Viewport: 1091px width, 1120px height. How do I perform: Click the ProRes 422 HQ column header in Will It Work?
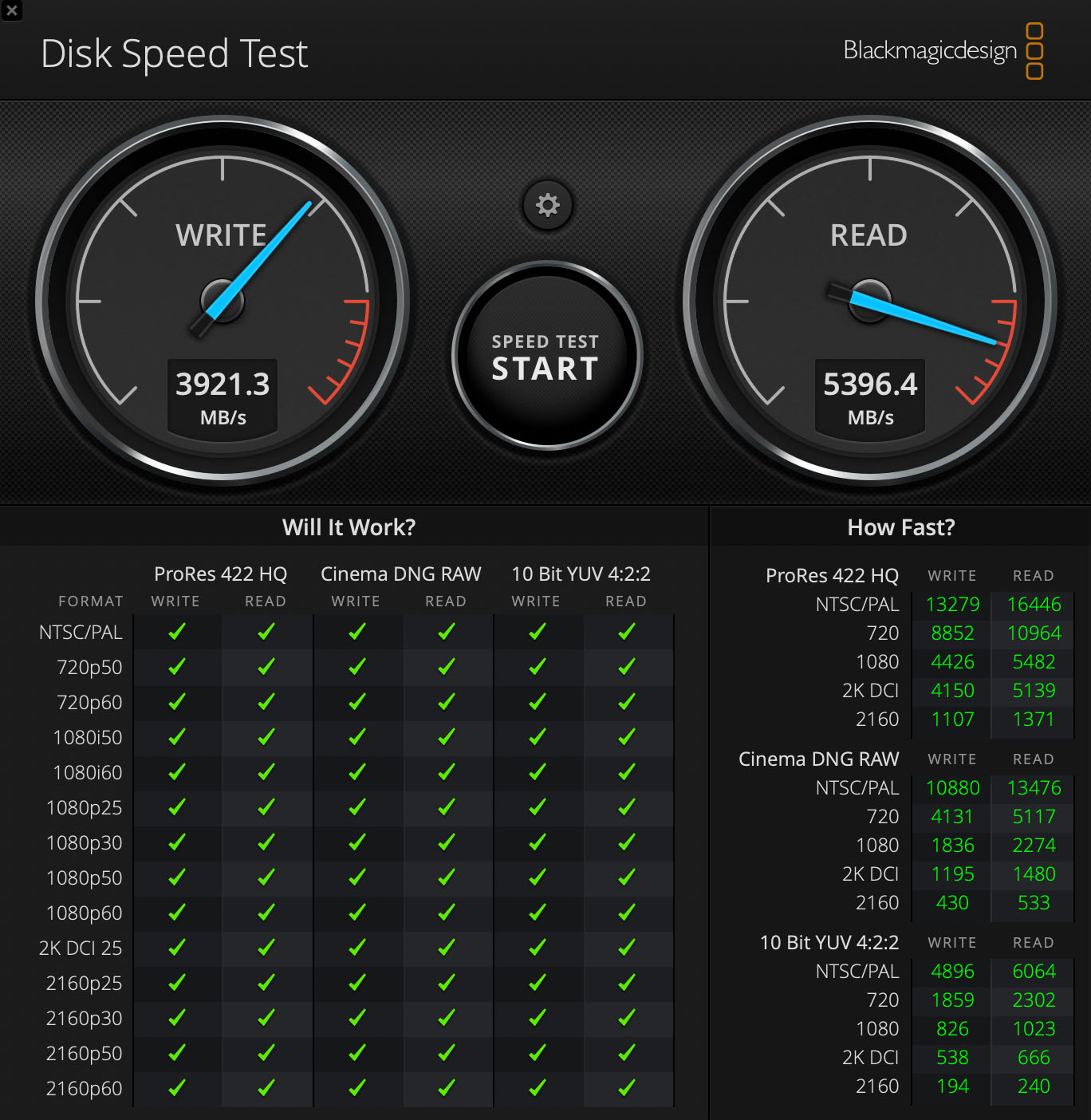tap(221, 574)
